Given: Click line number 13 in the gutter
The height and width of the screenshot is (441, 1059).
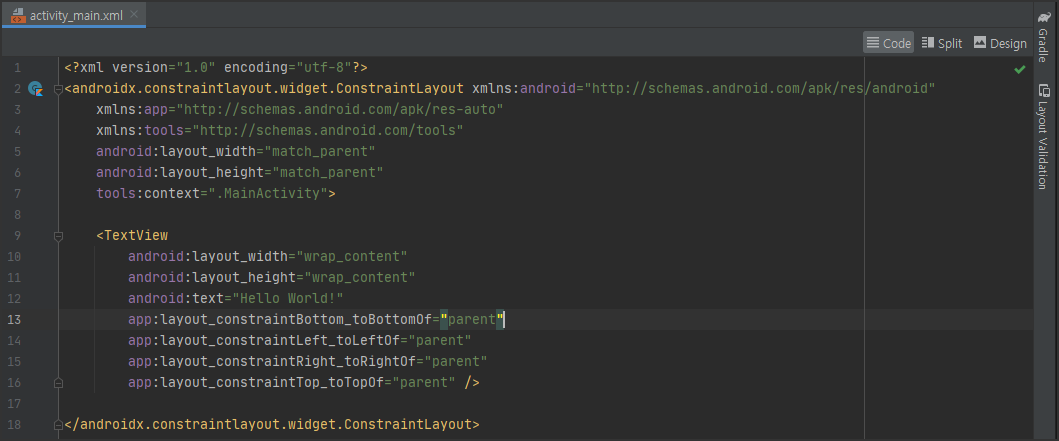Looking at the screenshot, I should tap(14, 319).
